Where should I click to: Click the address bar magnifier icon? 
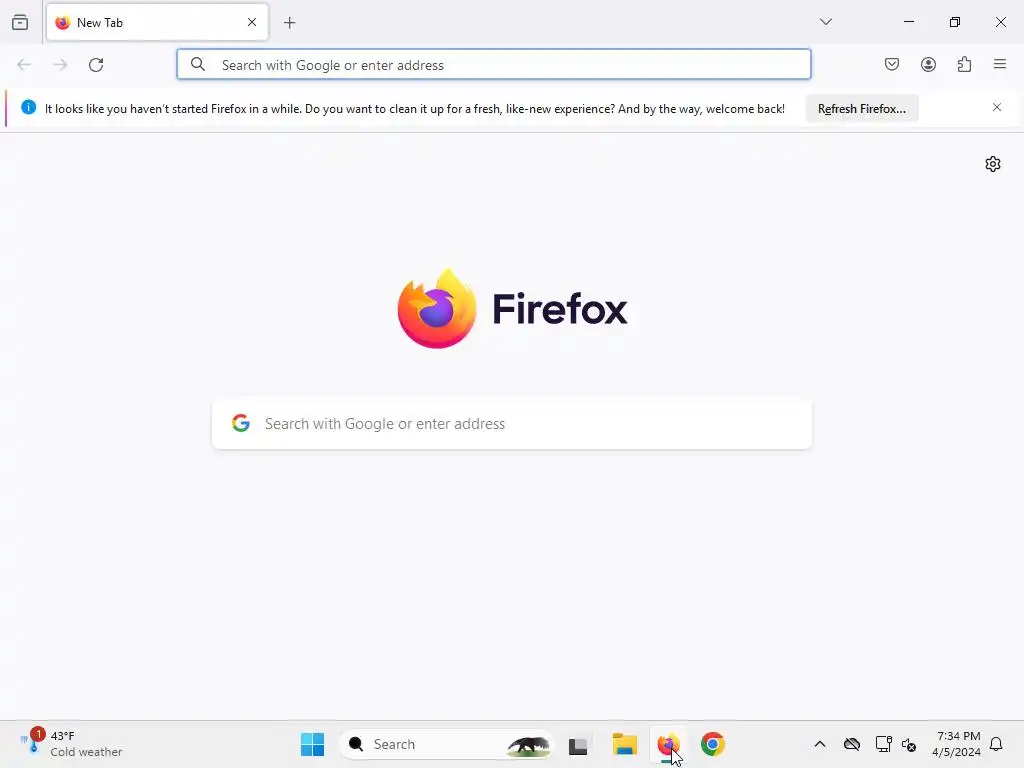198,64
